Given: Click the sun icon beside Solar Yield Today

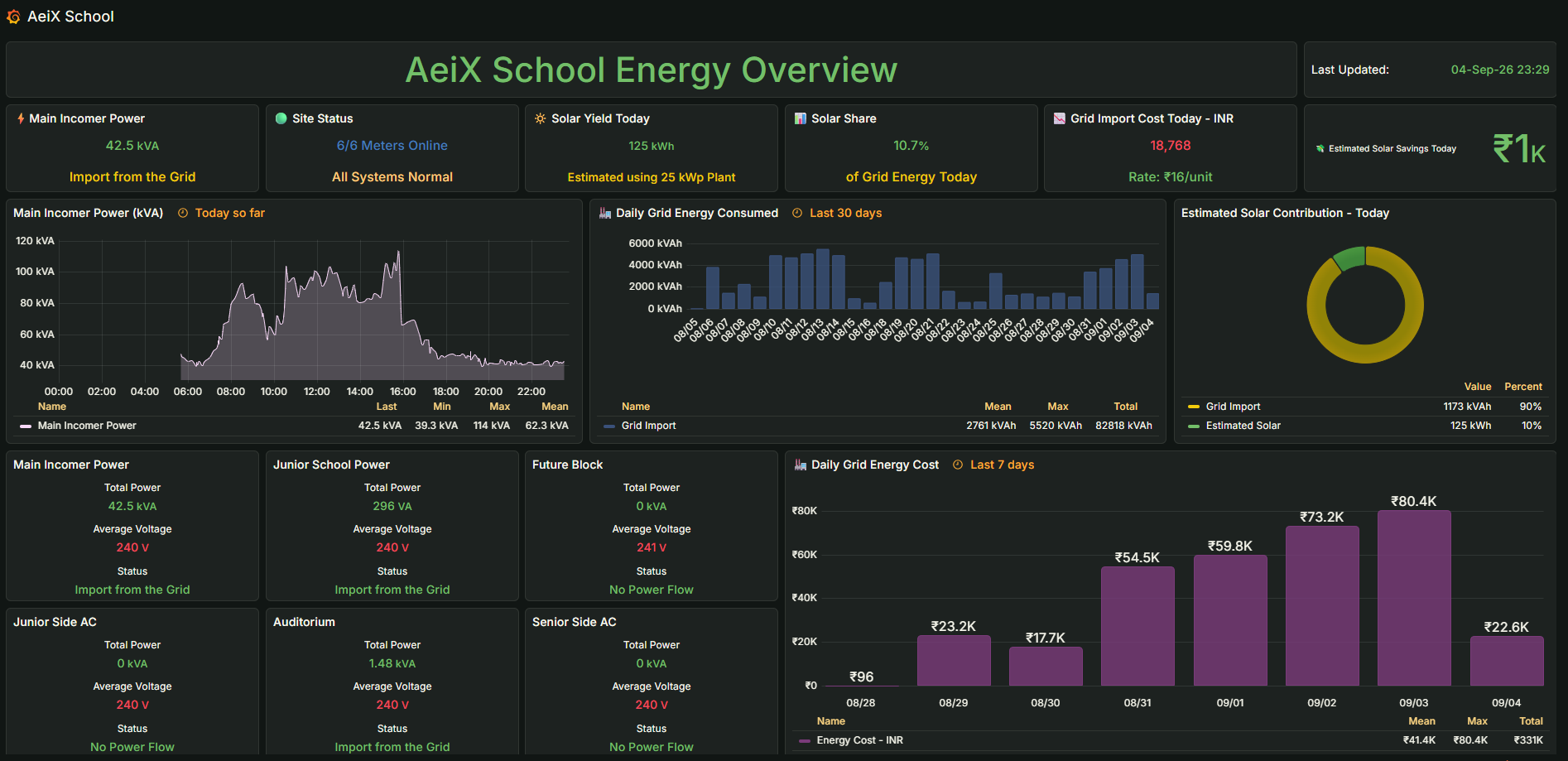Looking at the screenshot, I should [x=541, y=118].
